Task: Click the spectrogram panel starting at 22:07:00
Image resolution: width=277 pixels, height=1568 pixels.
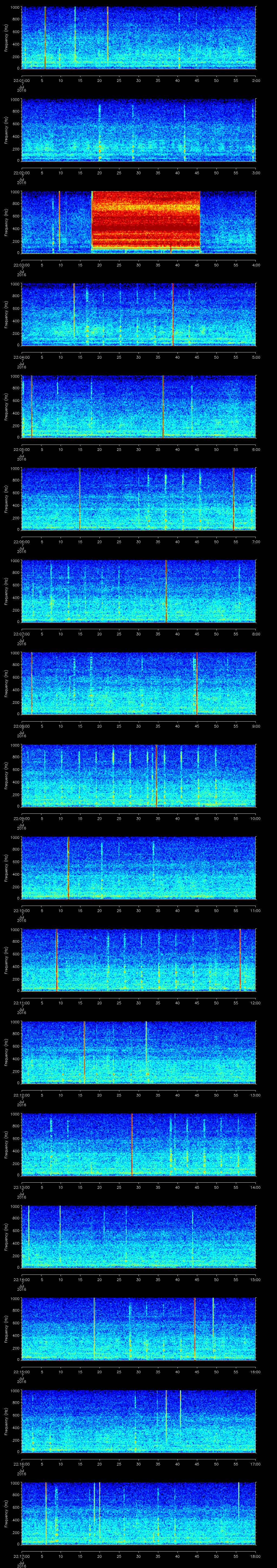Action: (138, 590)
